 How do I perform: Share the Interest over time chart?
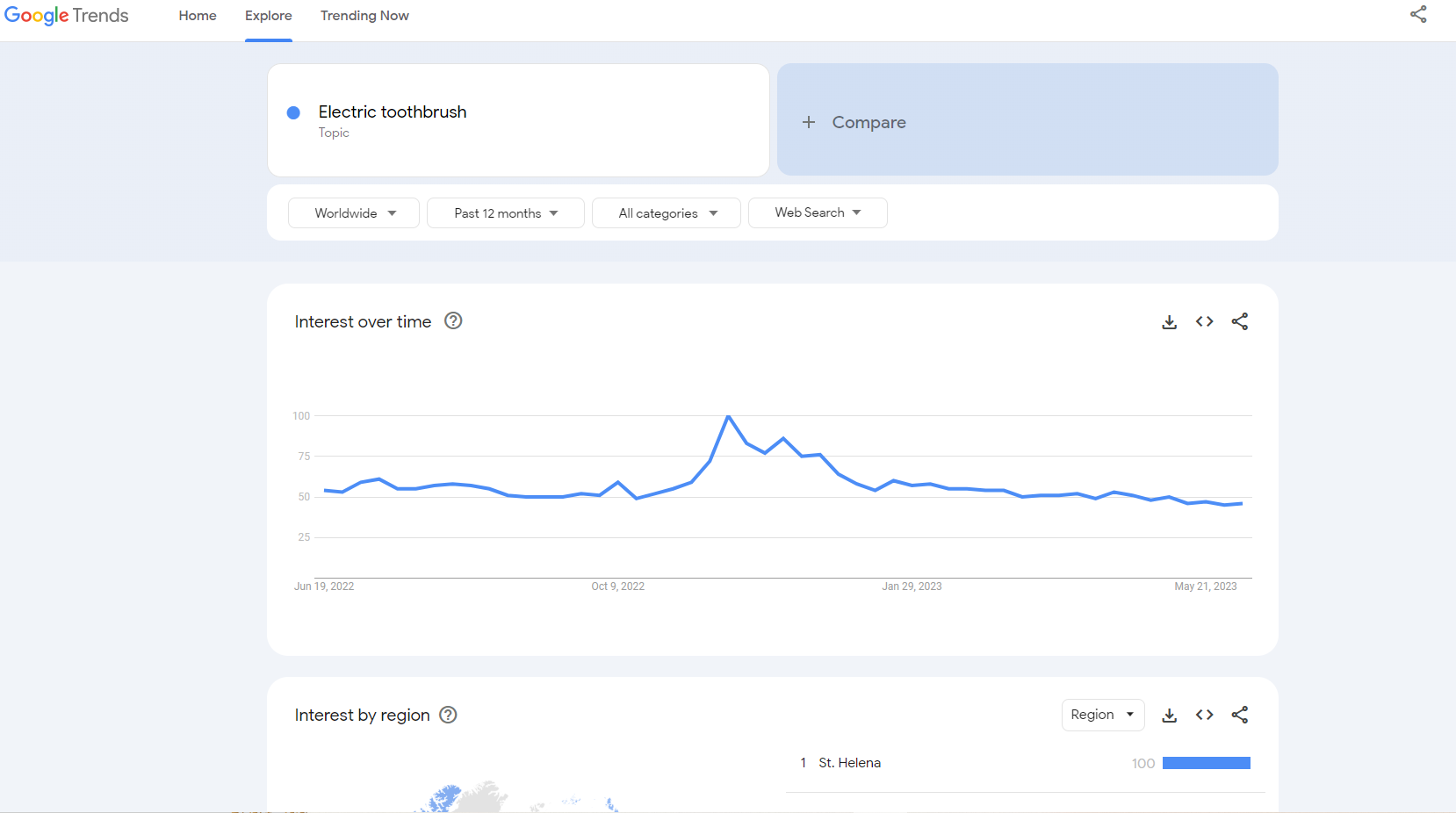(1239, 321)
